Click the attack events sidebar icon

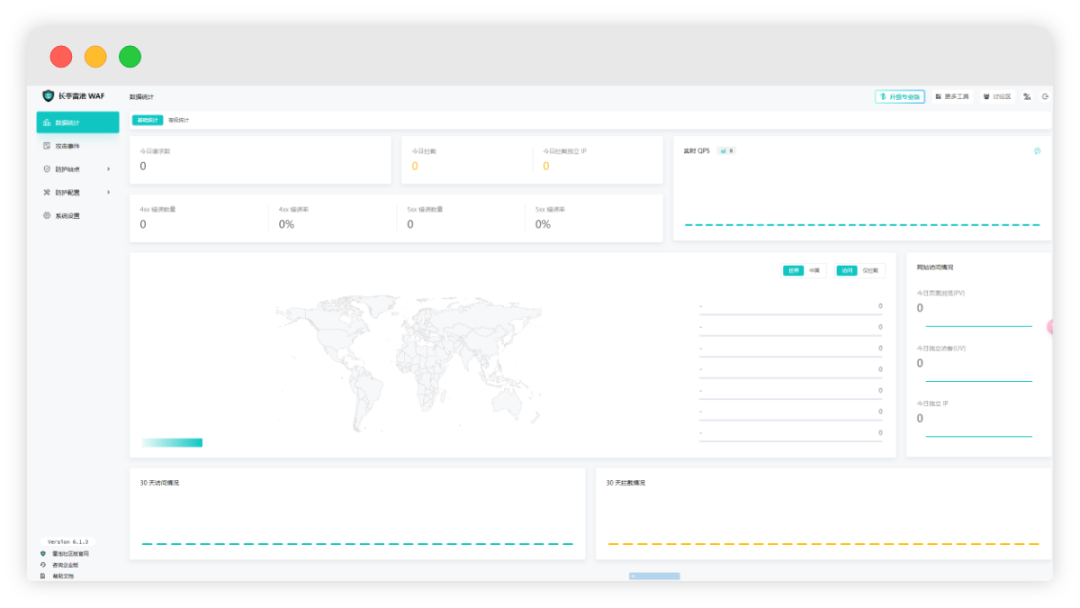click(x=47, y=146)
